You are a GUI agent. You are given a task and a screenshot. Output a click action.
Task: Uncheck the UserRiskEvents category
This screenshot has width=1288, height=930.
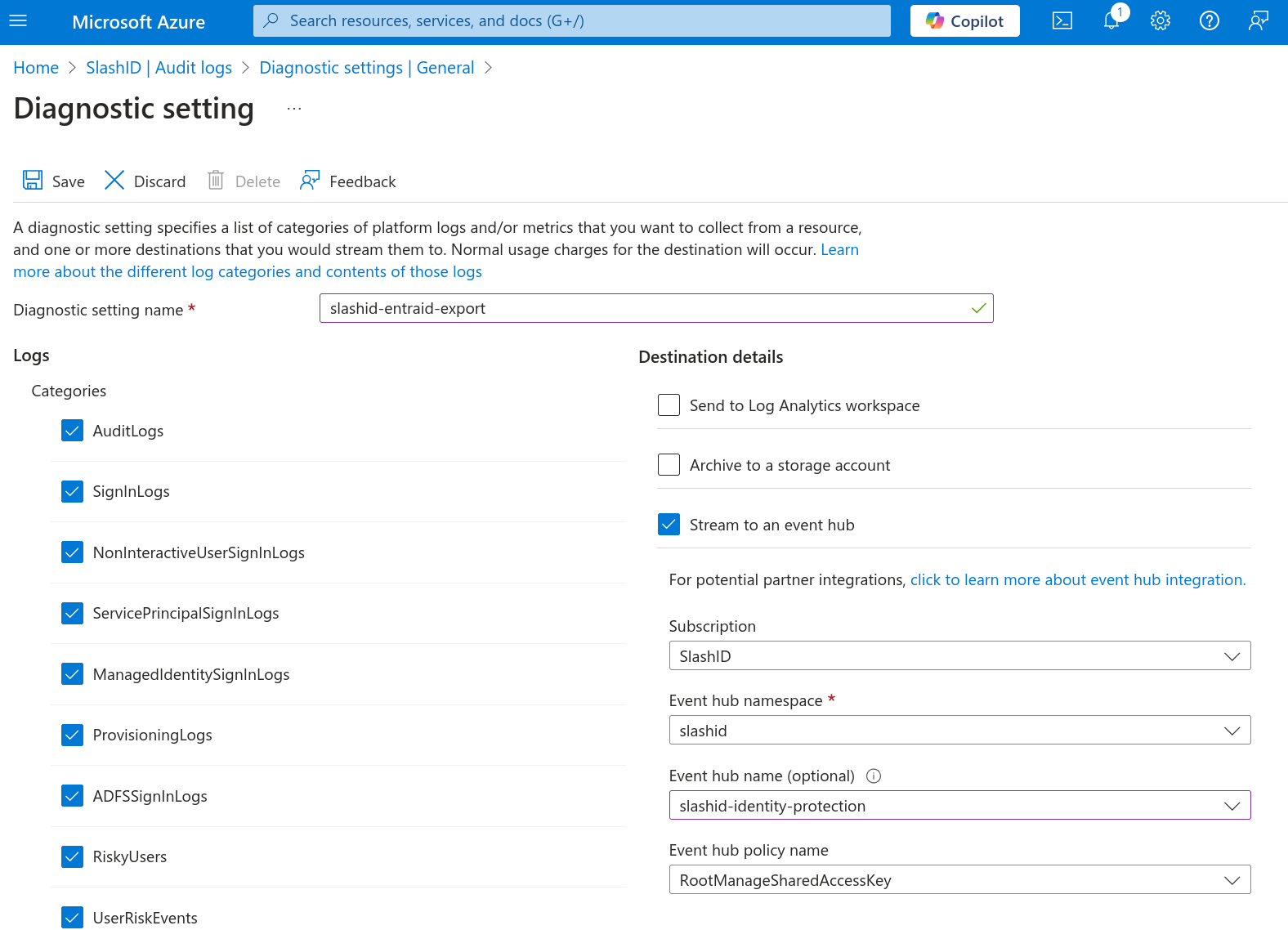pyautogui.click(x=72, y=918)
